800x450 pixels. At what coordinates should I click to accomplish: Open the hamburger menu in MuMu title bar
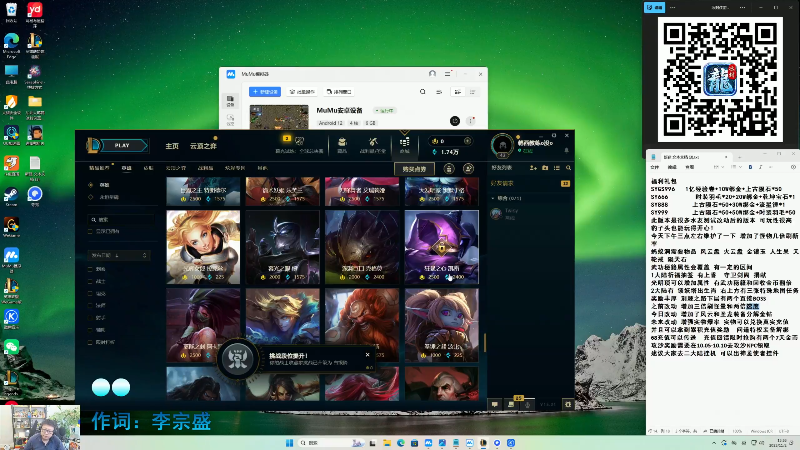(447, 74)
